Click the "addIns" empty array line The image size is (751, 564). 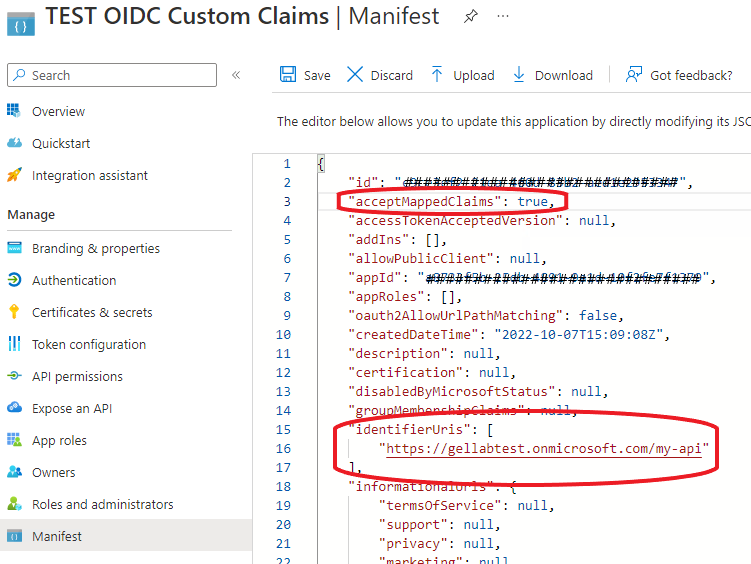[397, 239]
